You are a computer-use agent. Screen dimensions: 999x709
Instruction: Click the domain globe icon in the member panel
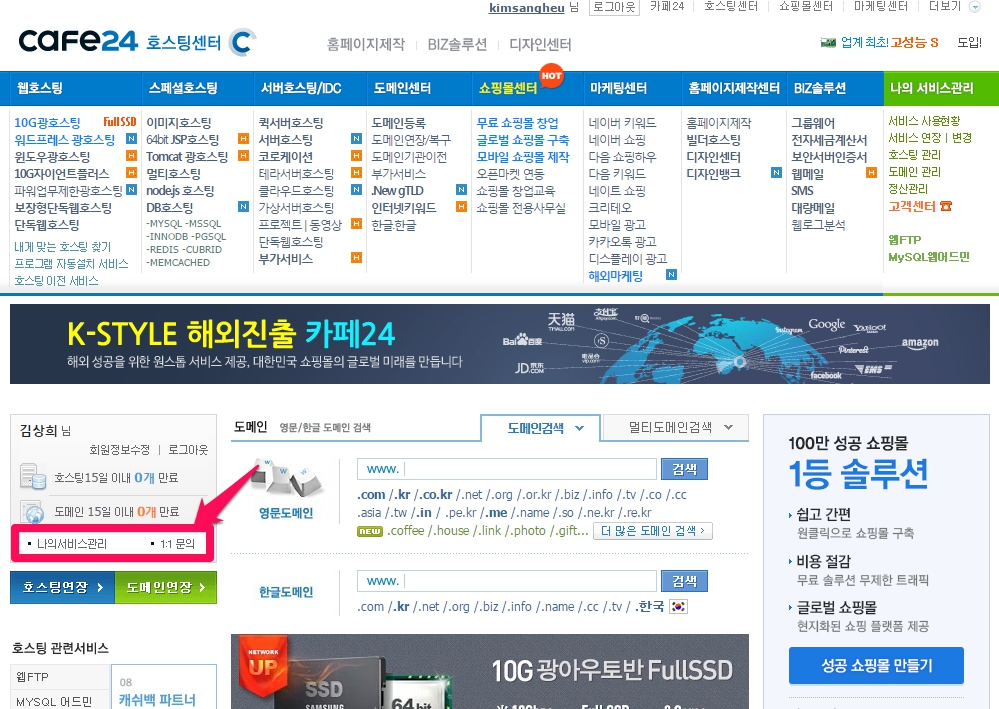(x=34, y=512)
